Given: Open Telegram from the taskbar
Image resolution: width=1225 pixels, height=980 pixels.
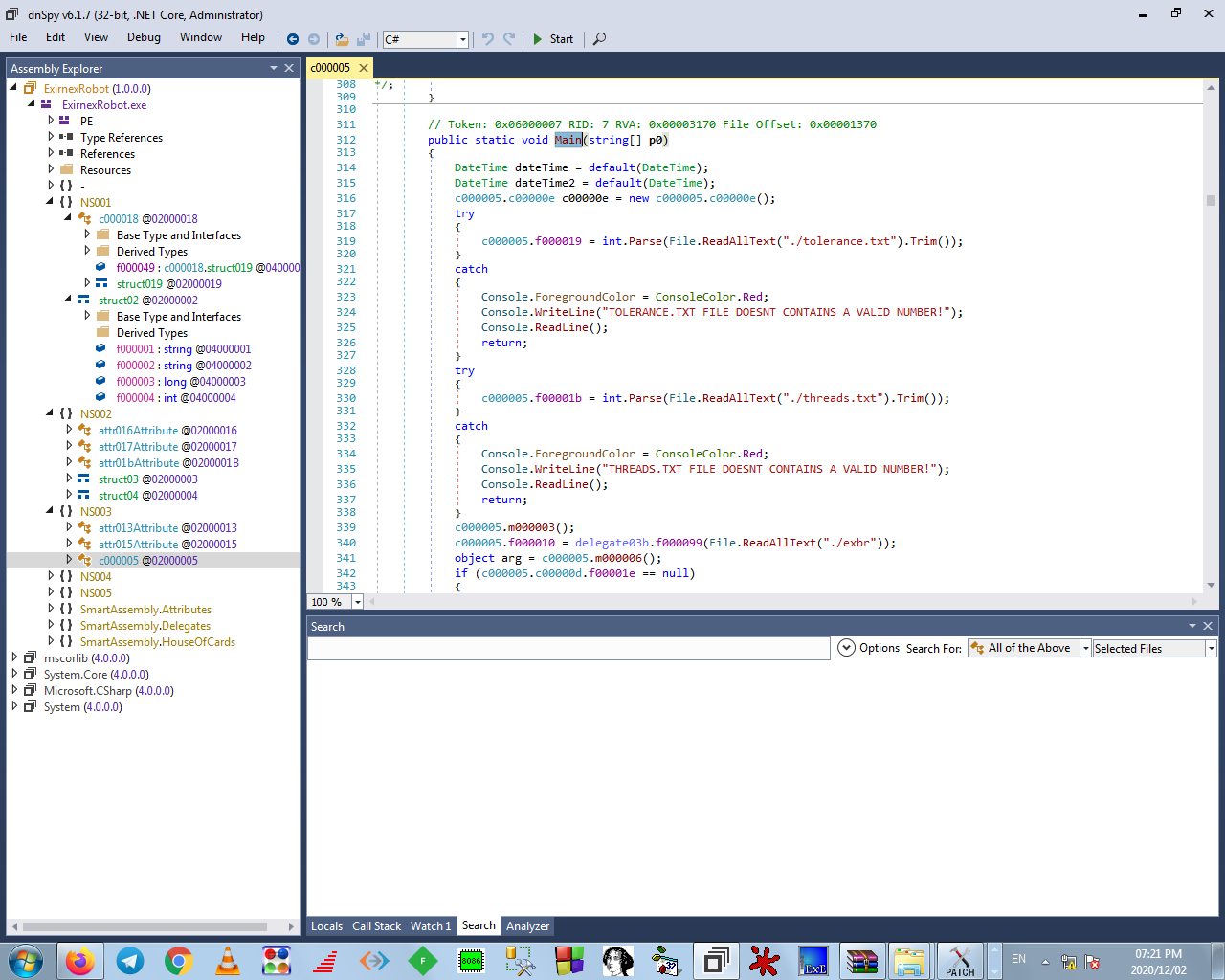Looking at the screenshot, I should point(130,961).
